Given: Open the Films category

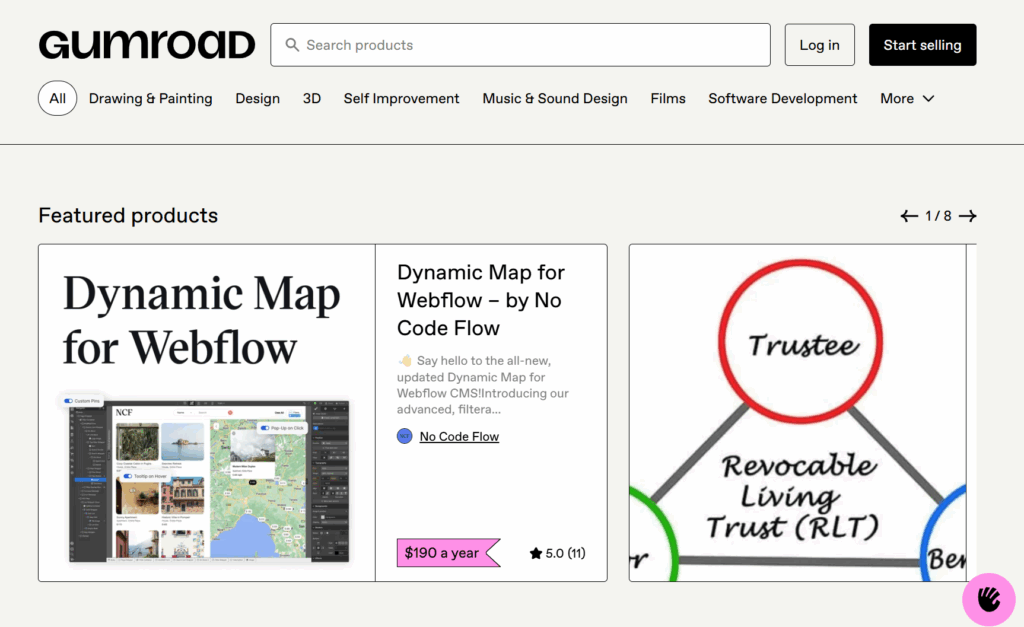Looking at the screenshot, I should pos(667,98).
